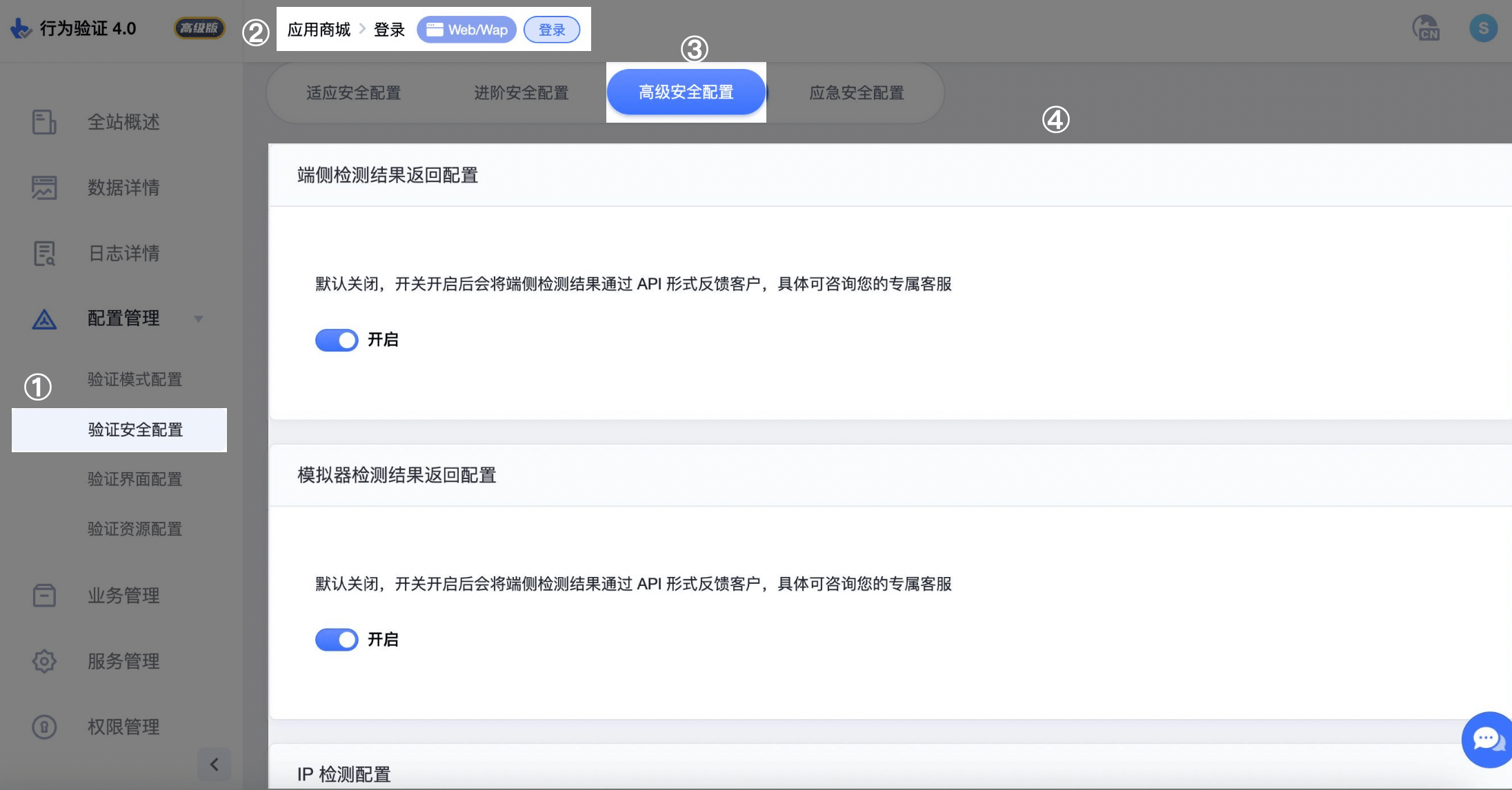The width and height of the screenshot is (1512, 790).
Task: Select the 业务管理 briefcase icon
Action: tap(43, 595)
